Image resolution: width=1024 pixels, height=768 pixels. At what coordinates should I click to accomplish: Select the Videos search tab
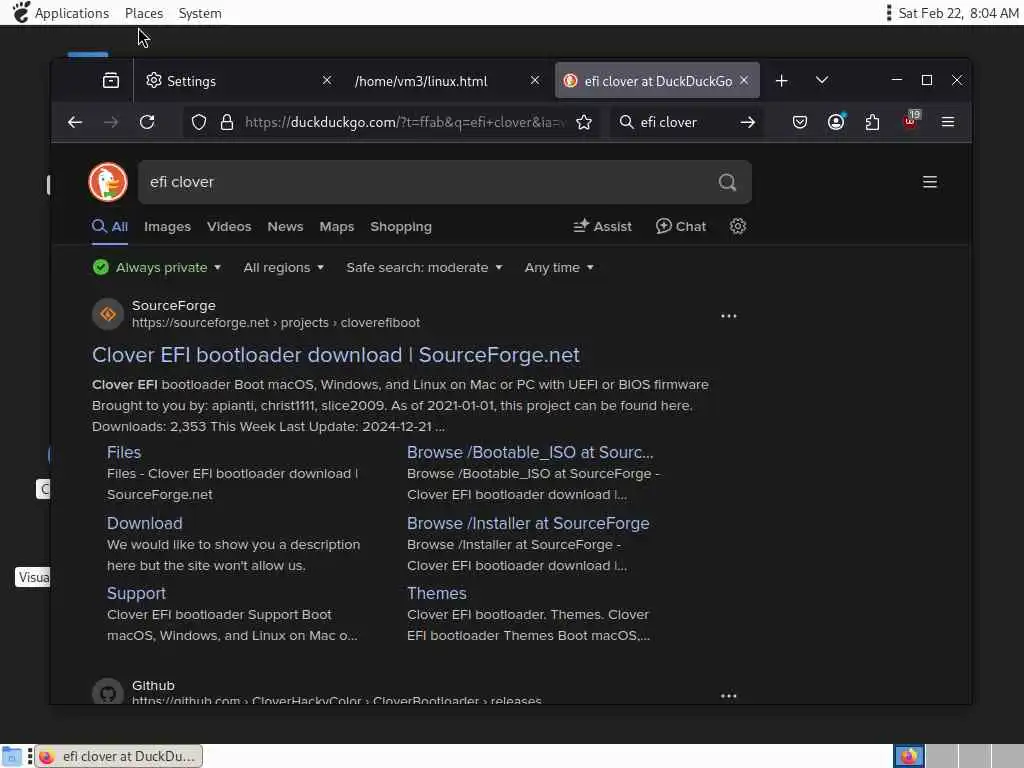point(229,227)
